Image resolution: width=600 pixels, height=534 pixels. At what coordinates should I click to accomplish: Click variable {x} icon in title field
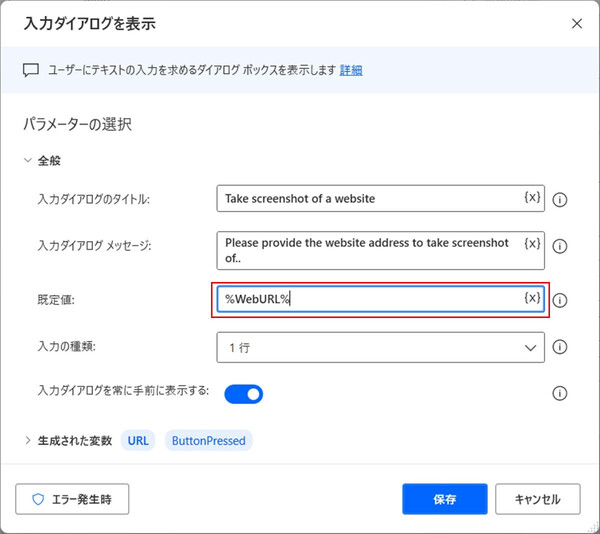pyautogui.click(x=532, y=197)
